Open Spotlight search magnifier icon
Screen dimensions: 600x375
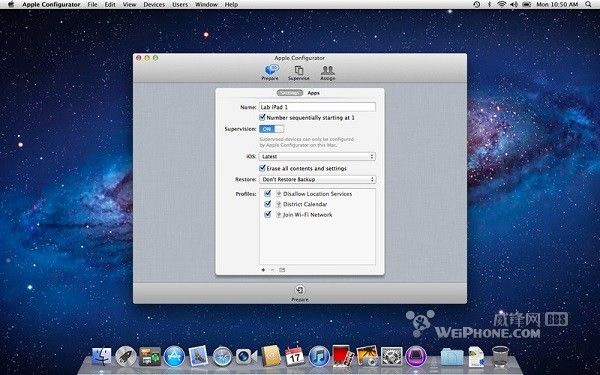tap(589, 5)
